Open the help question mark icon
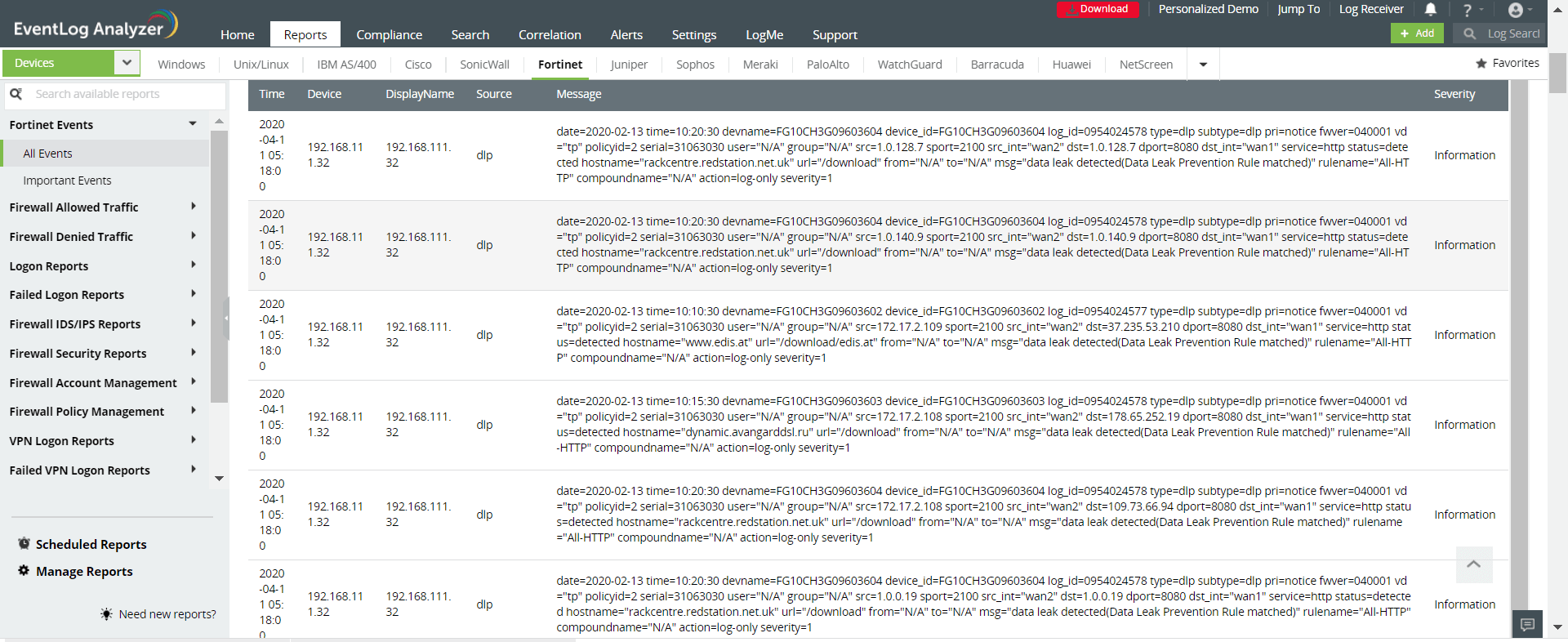This screenshot has height=642, width=1568. (1467, 10)
